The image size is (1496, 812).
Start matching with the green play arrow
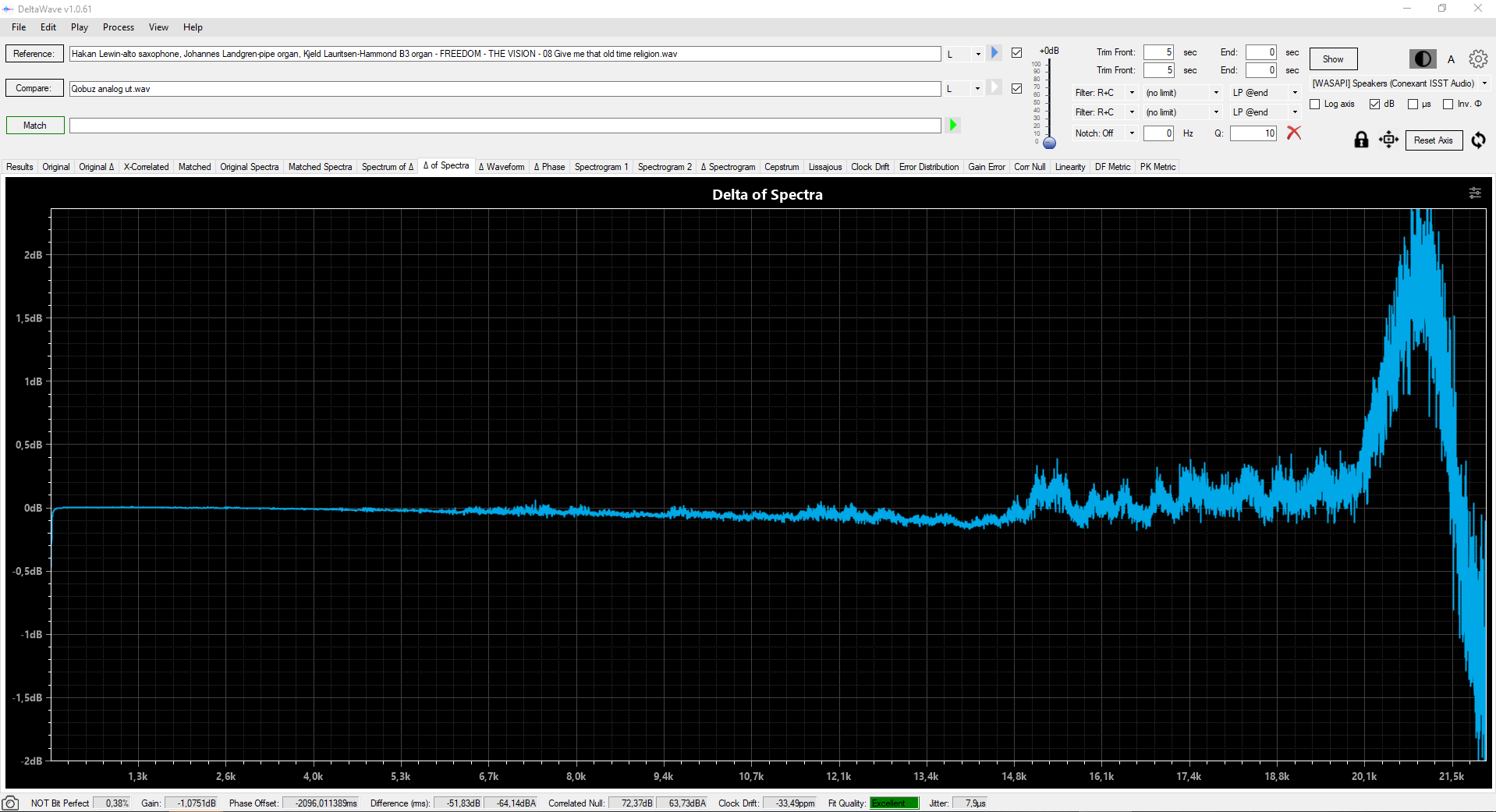[x=952, y=125]
